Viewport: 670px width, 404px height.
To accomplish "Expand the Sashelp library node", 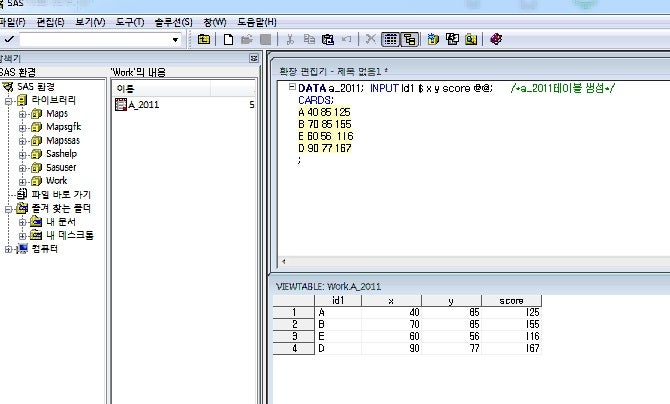I will tap(22, 154).
